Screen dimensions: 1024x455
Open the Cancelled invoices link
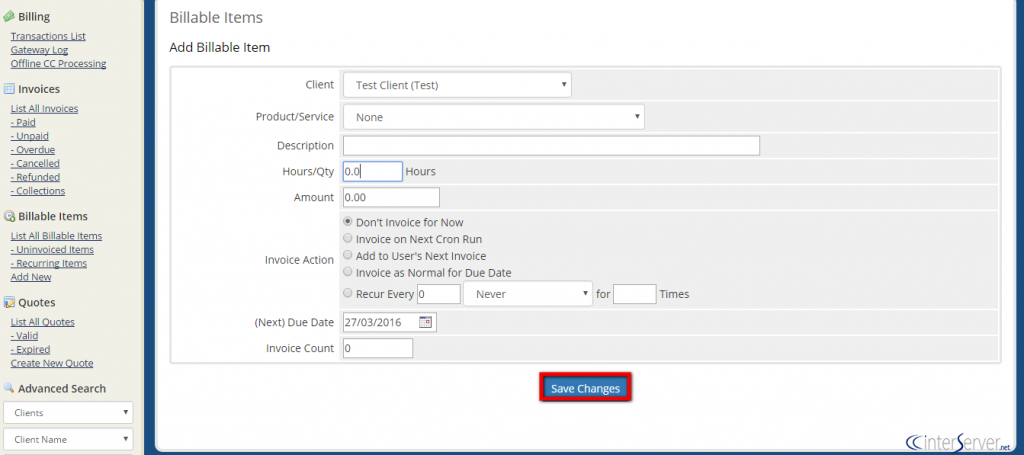(35, 163)
